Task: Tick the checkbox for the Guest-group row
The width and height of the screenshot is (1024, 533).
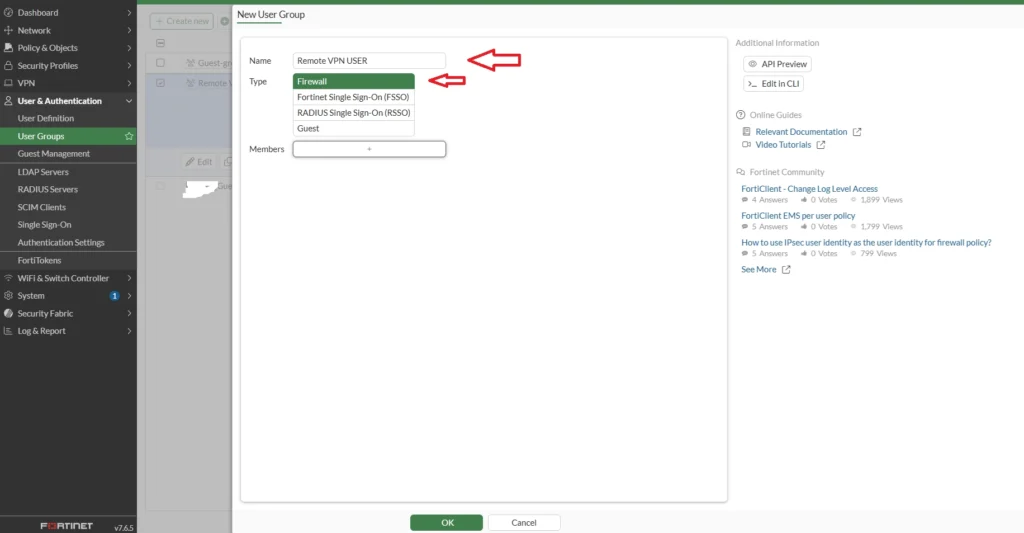Action: (x=160, y=63)
